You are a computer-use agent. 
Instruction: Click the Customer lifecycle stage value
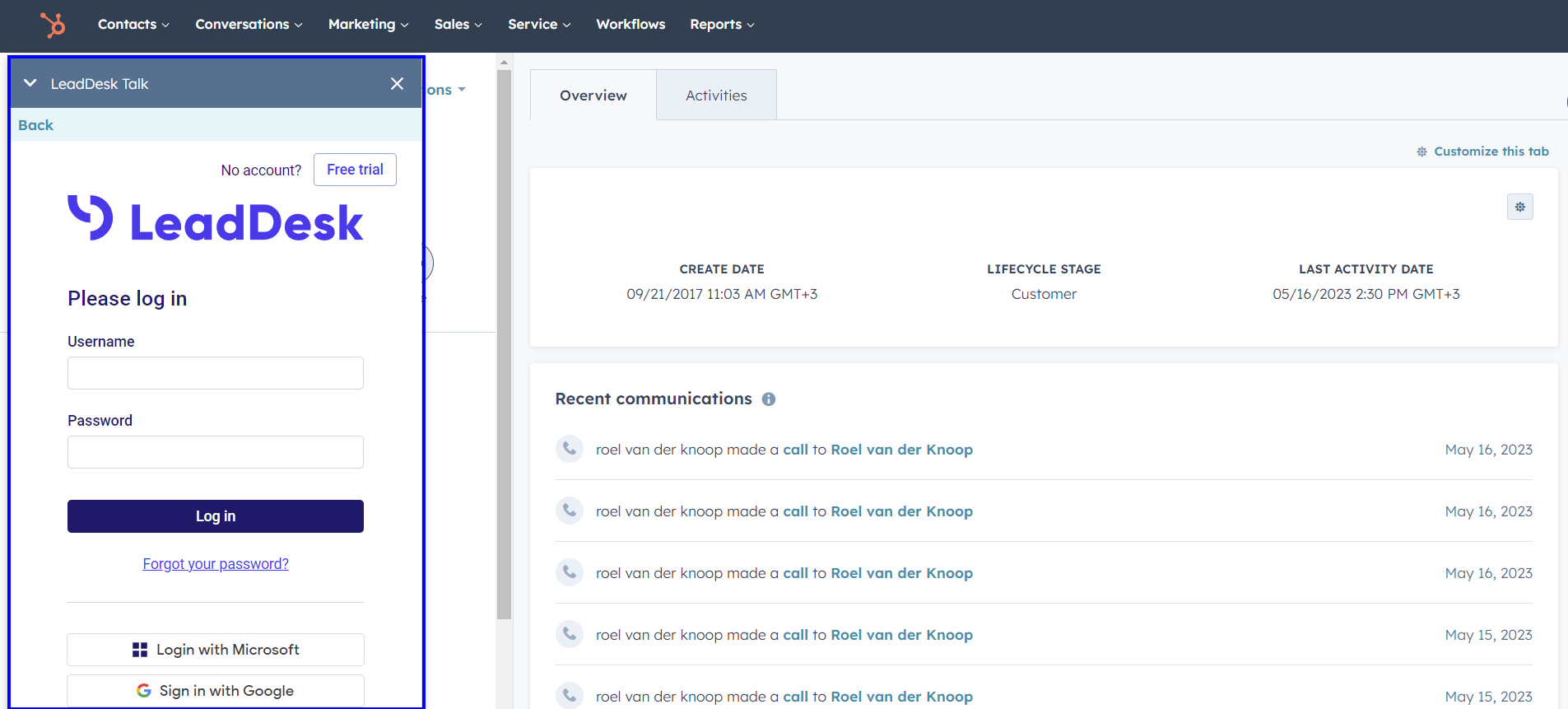coord(1044,294)
